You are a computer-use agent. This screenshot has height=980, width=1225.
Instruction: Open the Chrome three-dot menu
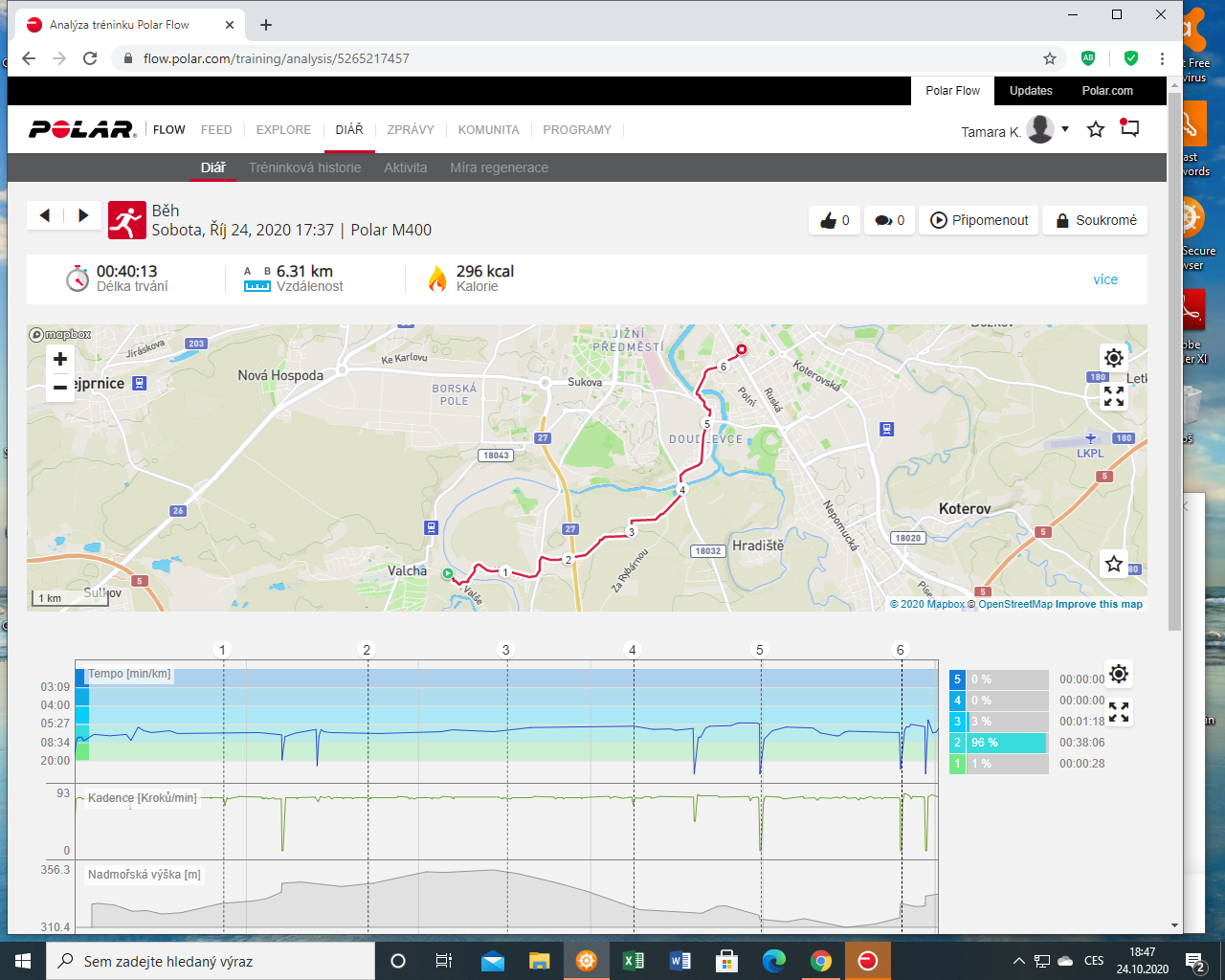pos(1162,58)
